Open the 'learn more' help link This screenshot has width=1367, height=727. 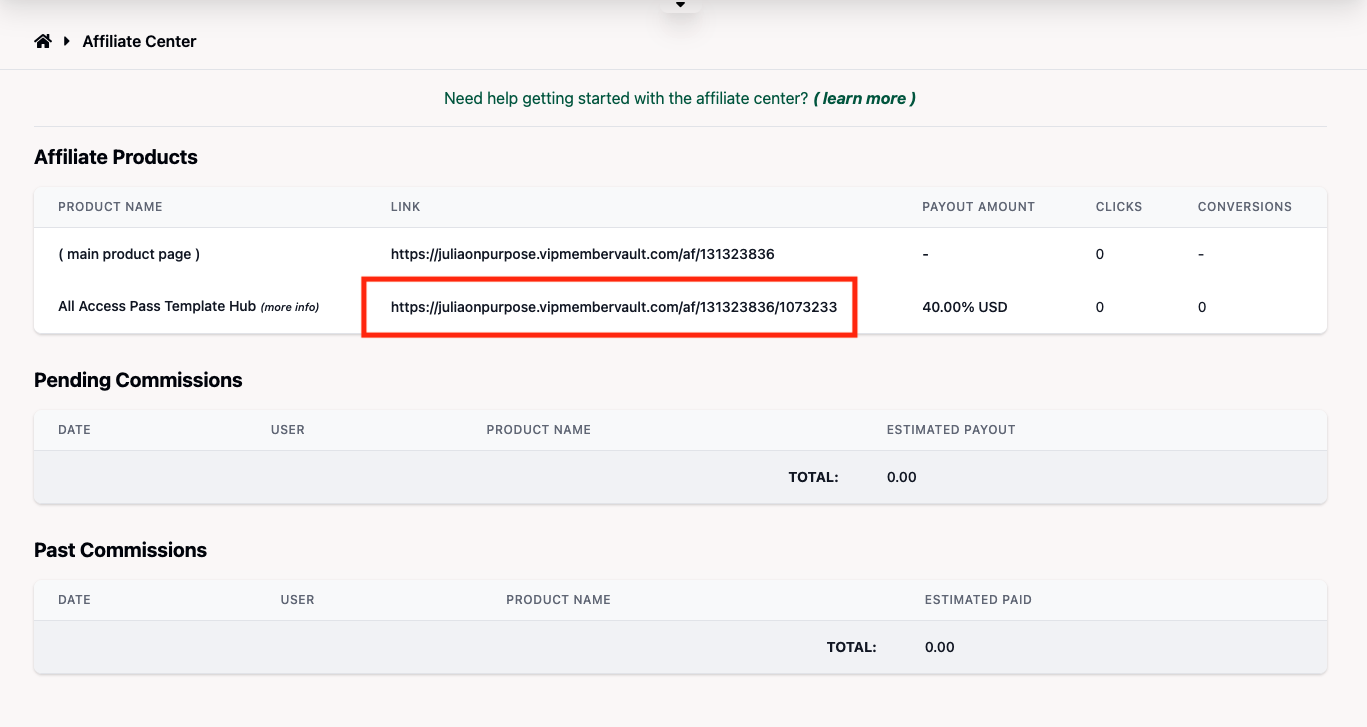[865, 98]
